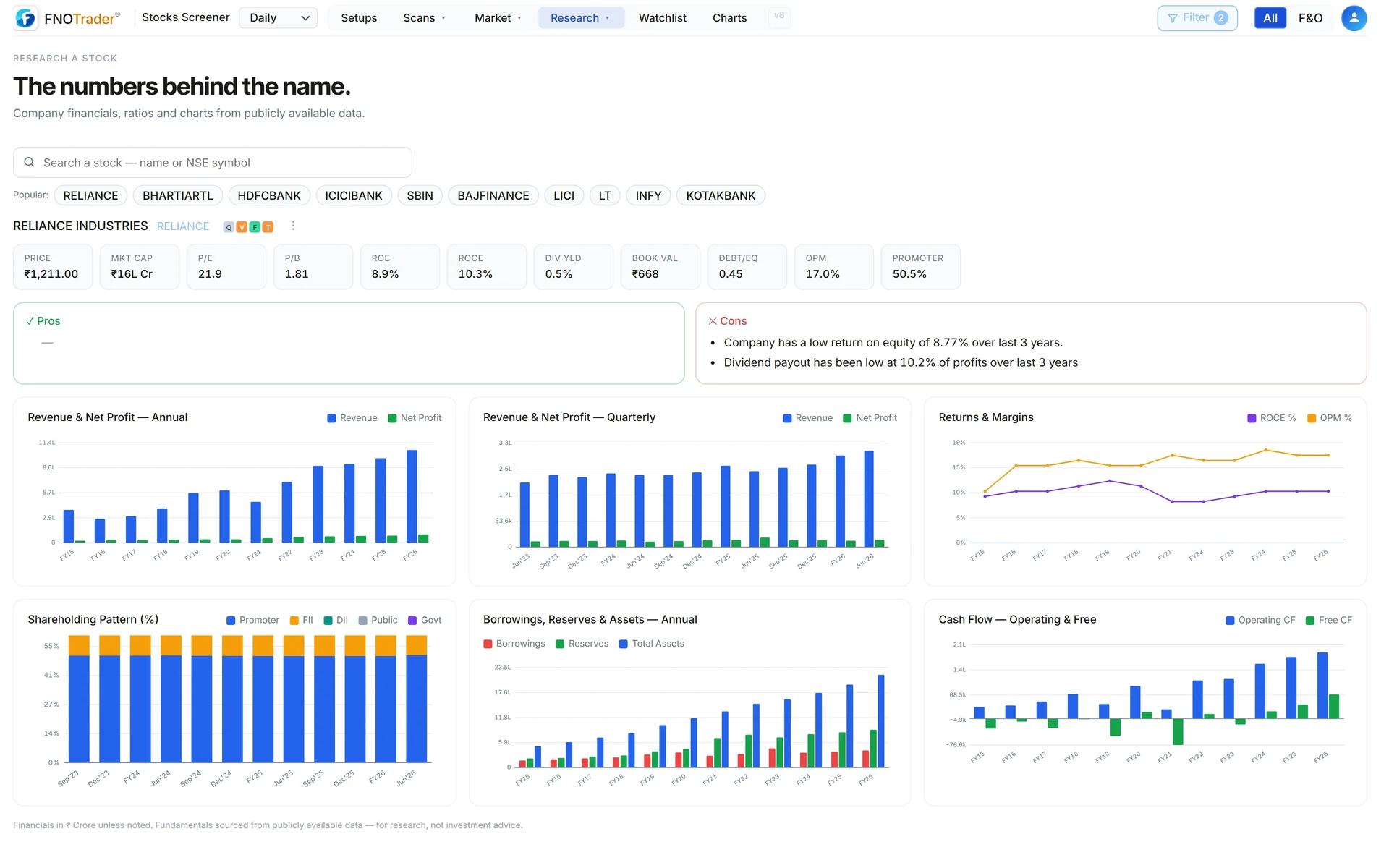Expand the Research menu
Viewport: 1389px width, 868px height.
pyautogui.click(x=581, y=18)
